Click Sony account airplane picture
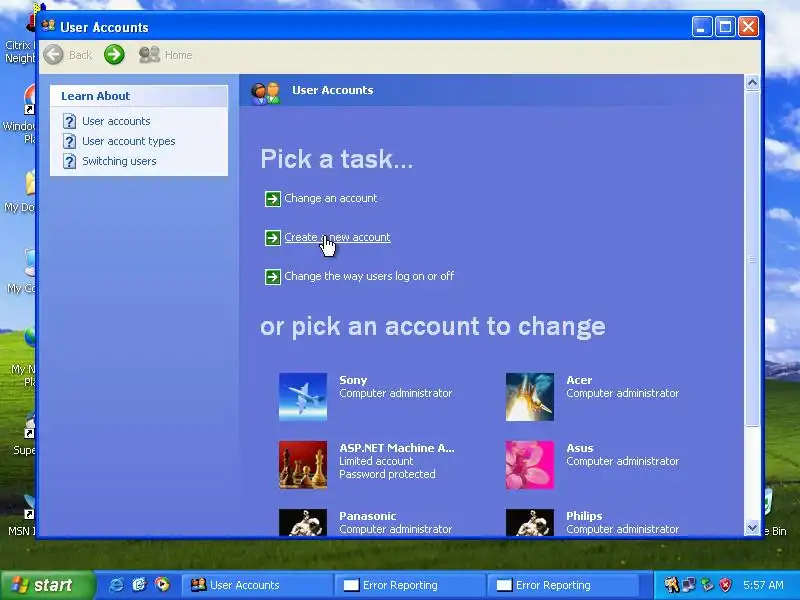This screenshot has height=600, width=800. pyautogui.click(x=303, y=397)
